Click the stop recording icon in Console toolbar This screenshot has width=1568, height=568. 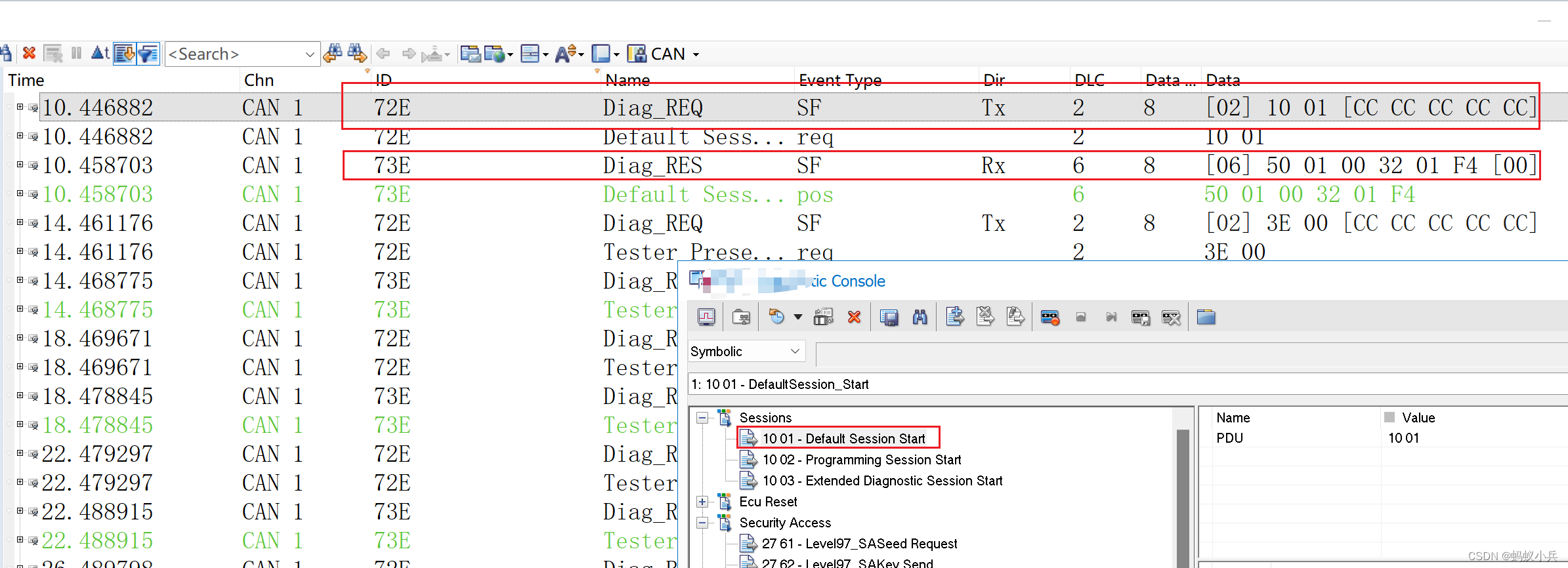pyautogui.click(x=1081, y=317)
